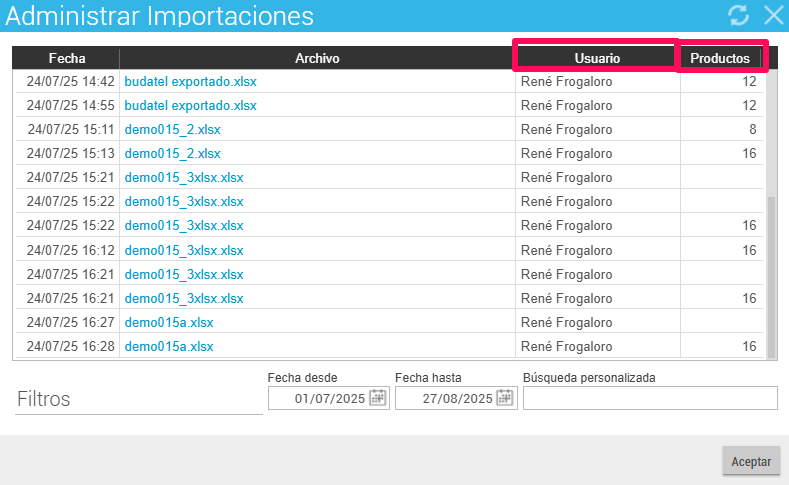Open demo015_2.xlsx imported at 15:13

tap(173, 153)
